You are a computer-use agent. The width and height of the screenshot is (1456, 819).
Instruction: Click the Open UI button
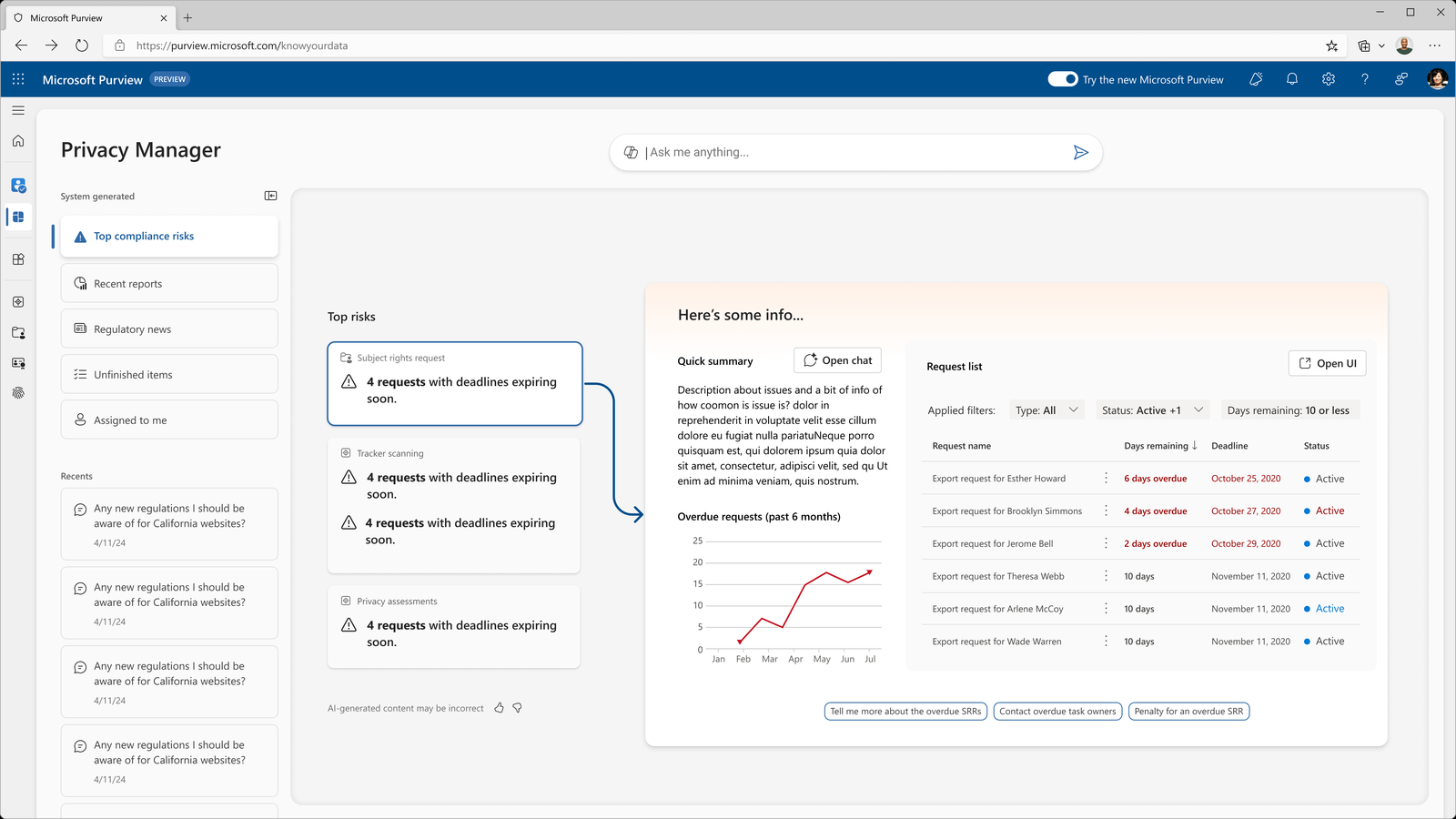(1327, 363)
